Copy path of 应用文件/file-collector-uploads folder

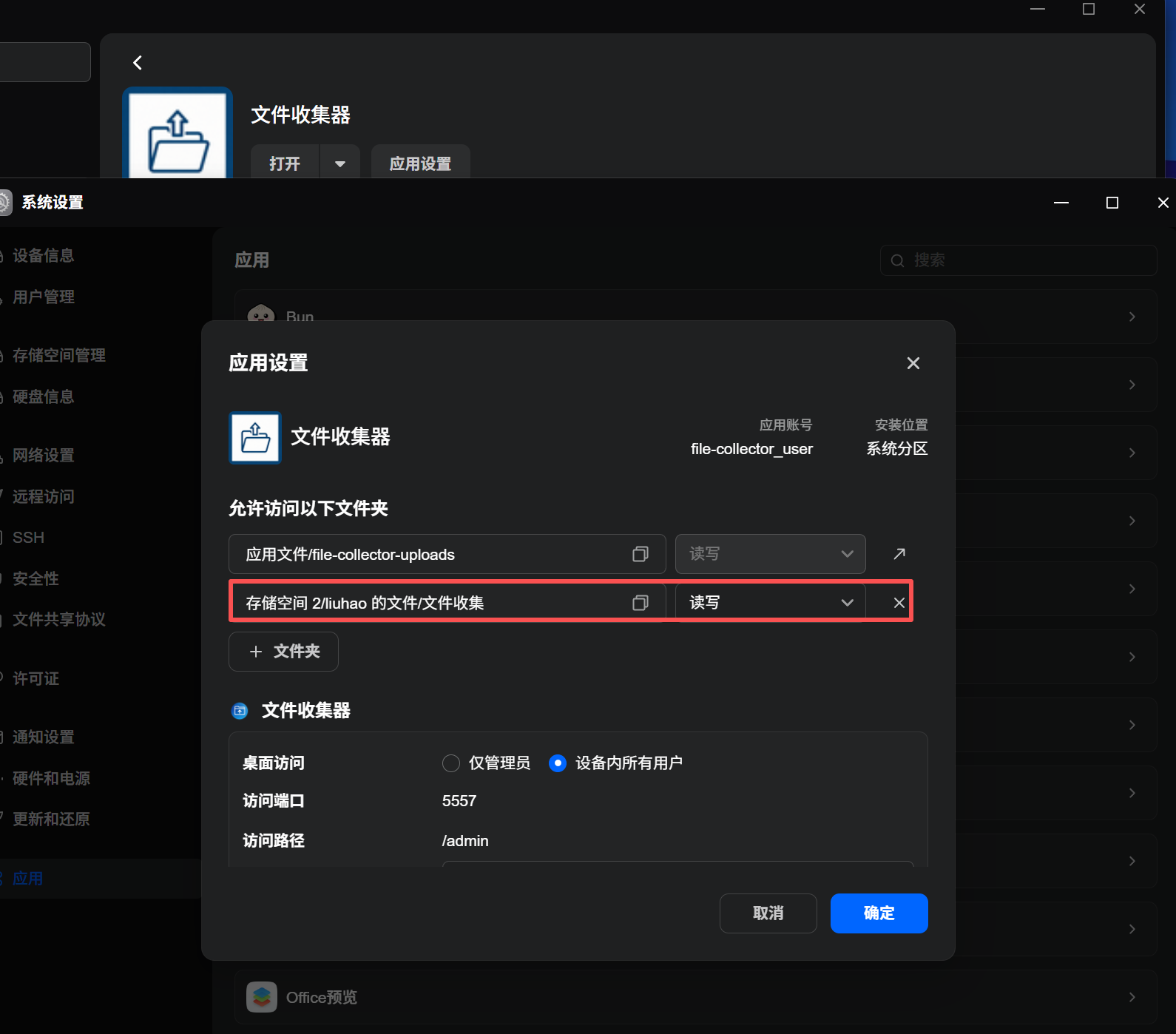click(x=641, y=554)
